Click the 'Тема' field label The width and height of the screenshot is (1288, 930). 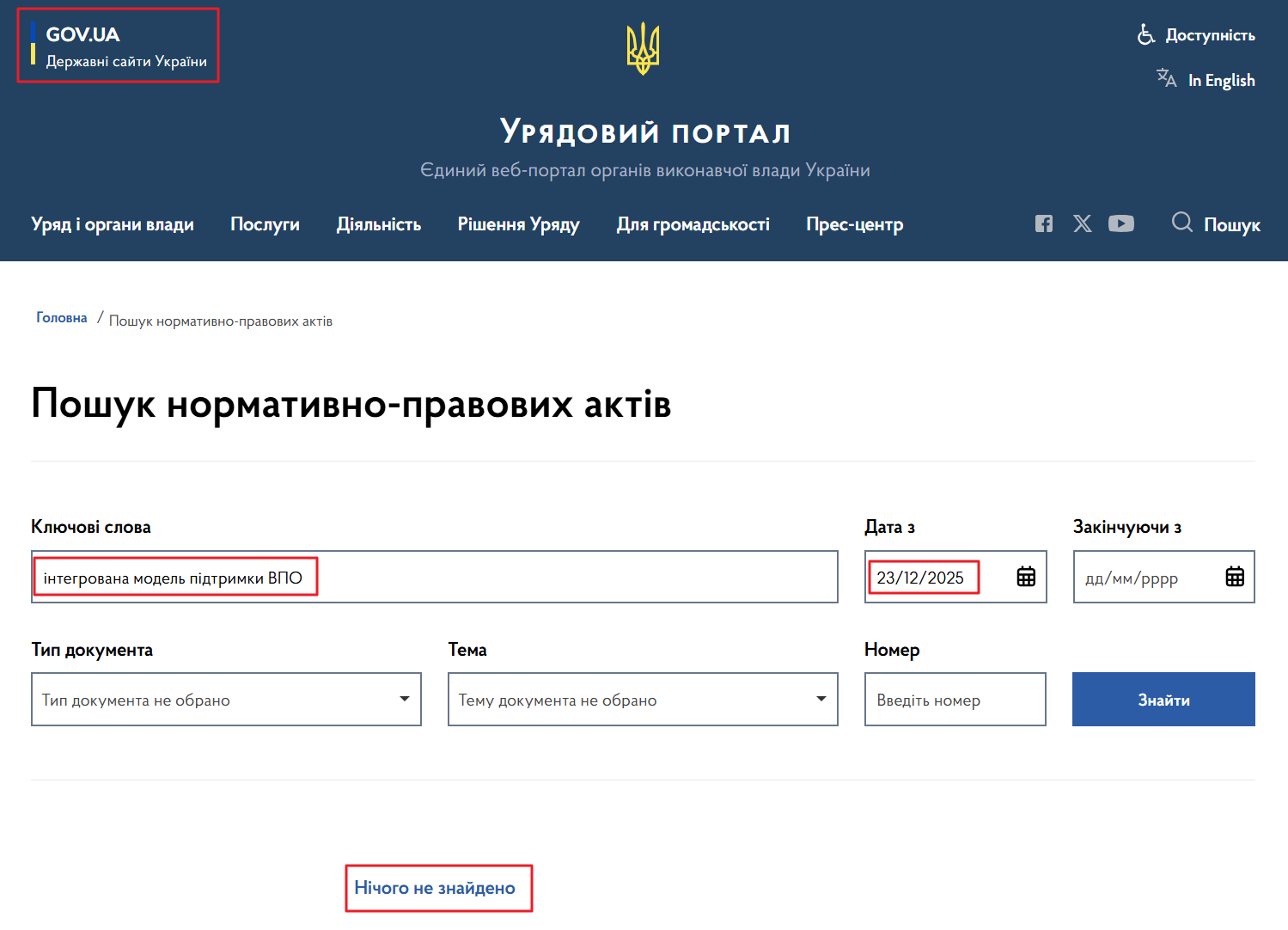(x=467, y=650)
